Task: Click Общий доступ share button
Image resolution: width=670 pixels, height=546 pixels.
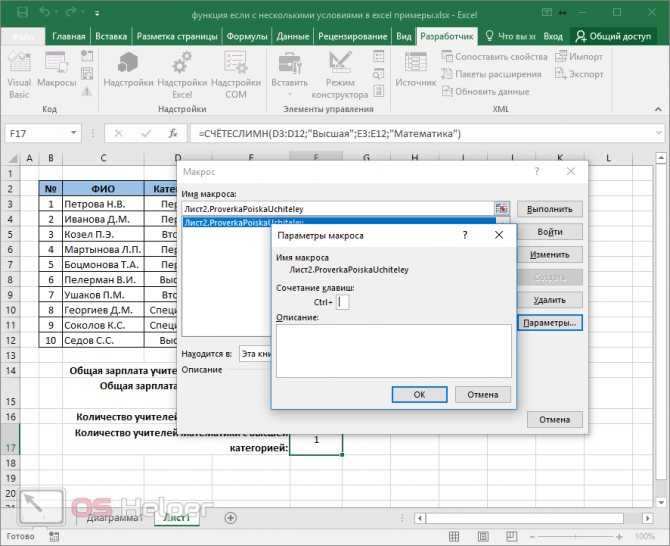Action: (614, 36)
